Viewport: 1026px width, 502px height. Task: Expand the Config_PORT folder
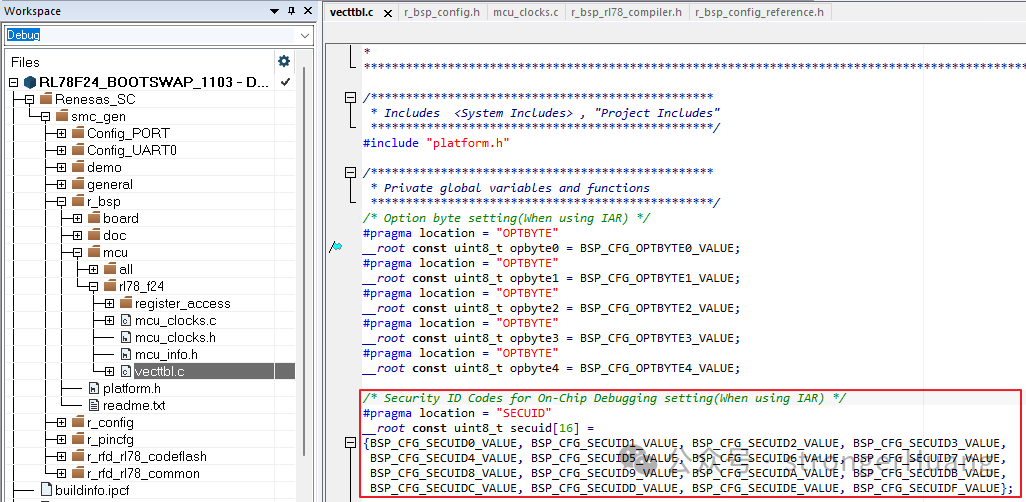point(62,133)
